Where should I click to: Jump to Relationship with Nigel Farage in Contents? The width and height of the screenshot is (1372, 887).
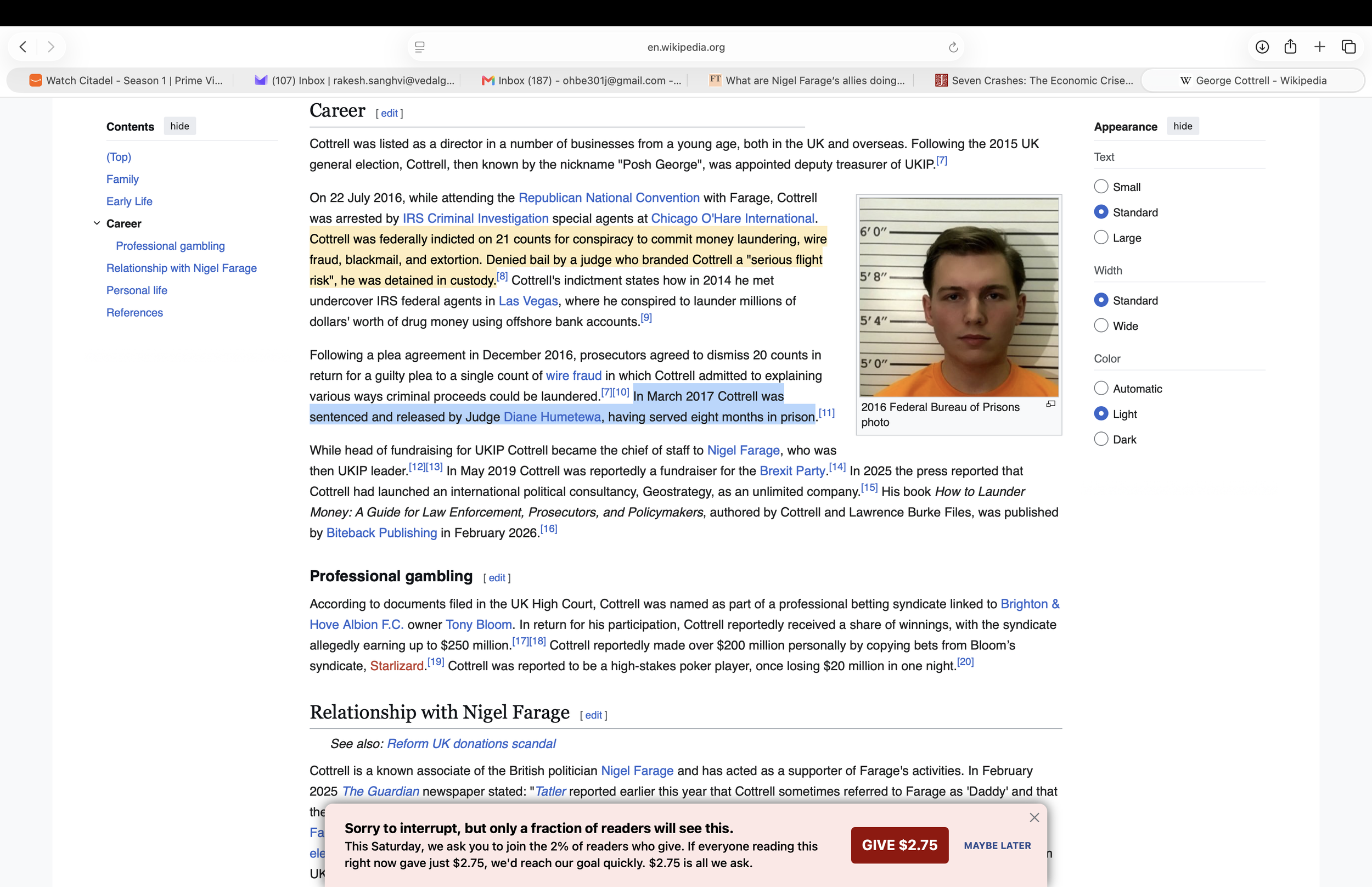181,268
